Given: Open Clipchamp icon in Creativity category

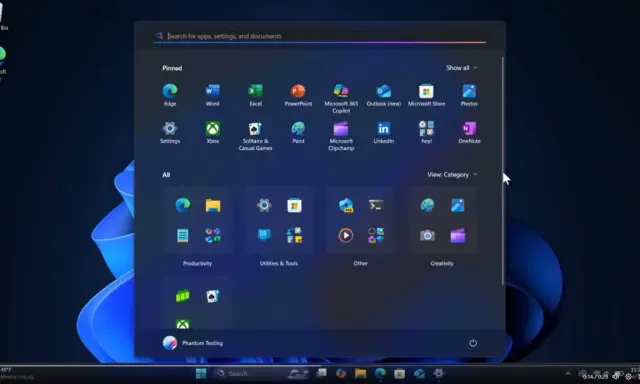Looking at the screenshot, I should pyautogui.click(x=458, y=235).
